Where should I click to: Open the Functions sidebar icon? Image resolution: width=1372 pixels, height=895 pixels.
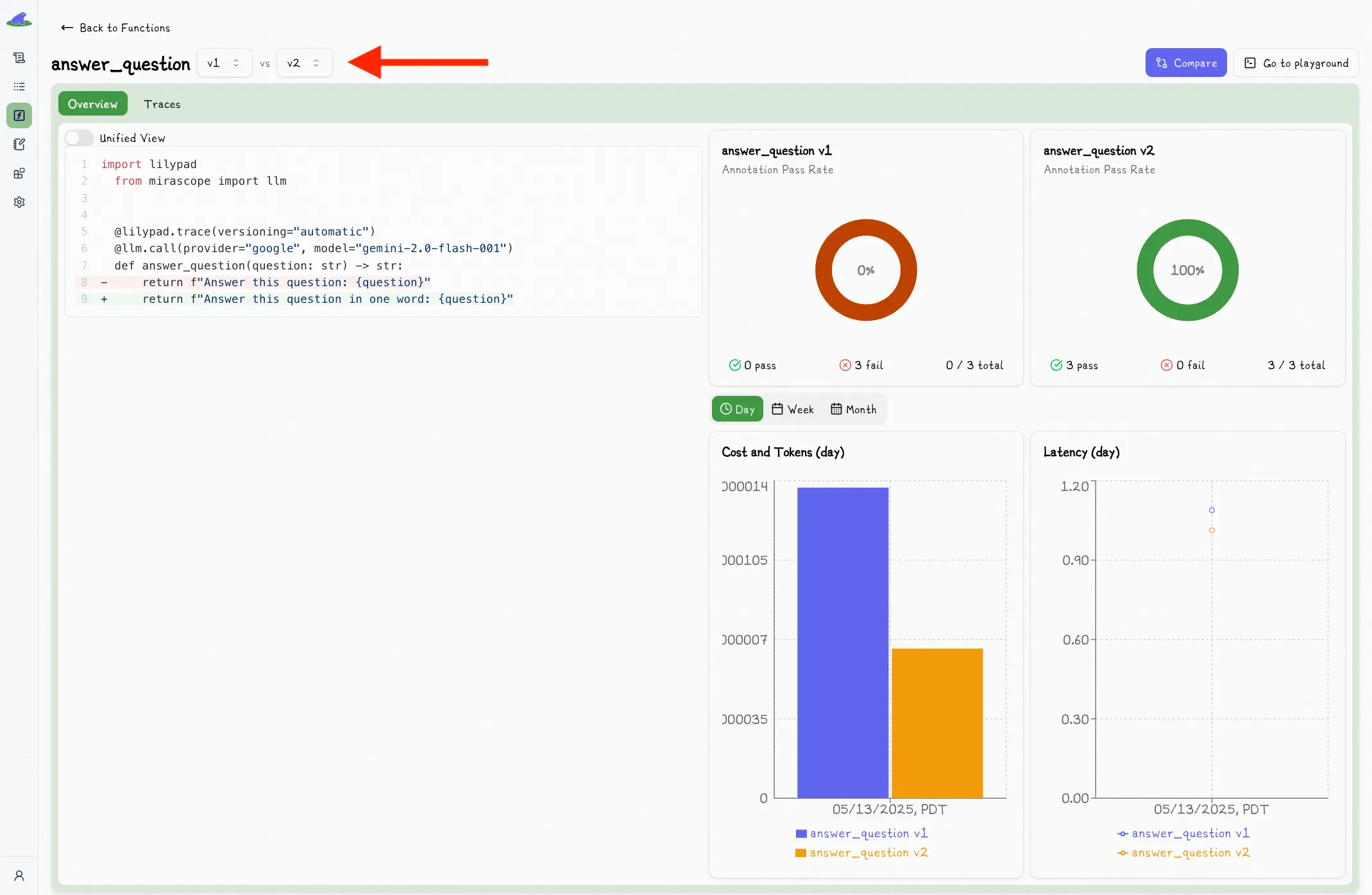[19, 115]
